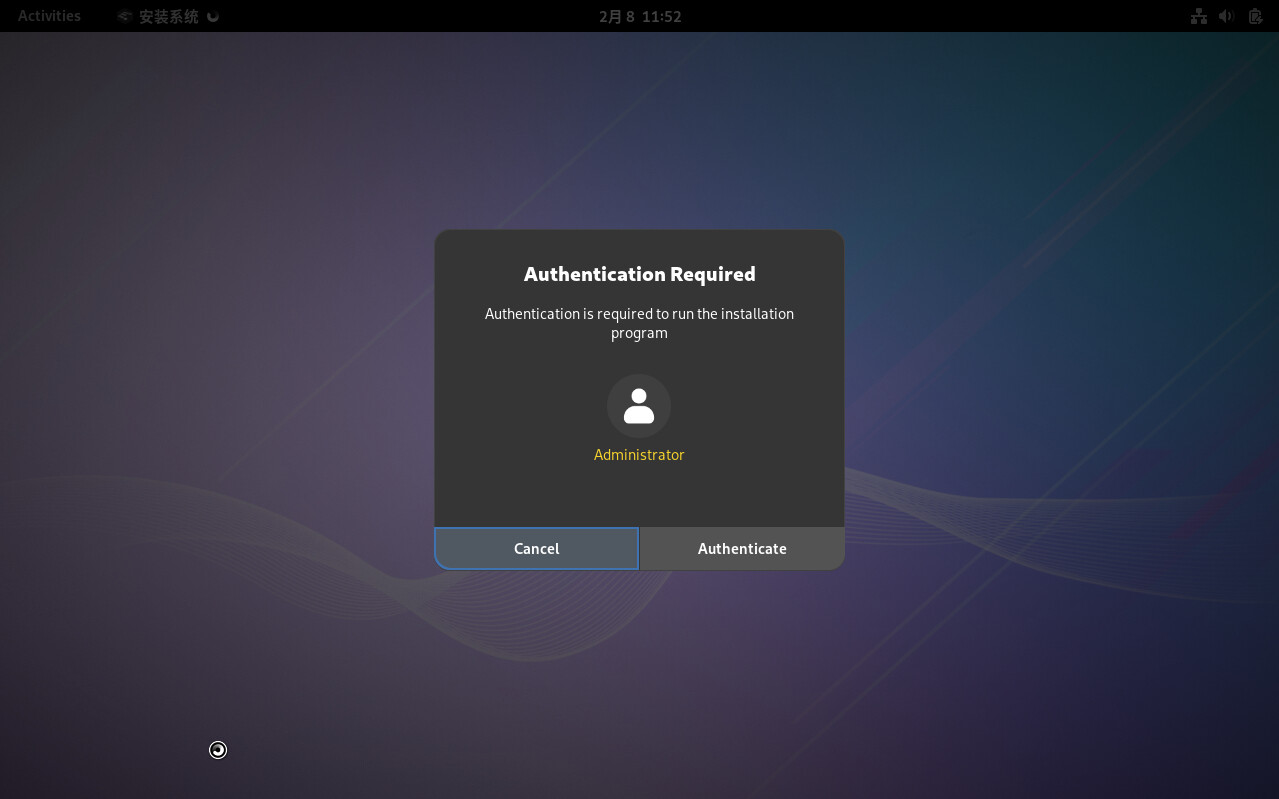This screenshot has height=799, width=1279.
Task: Click the busy spinner on the desktop
Action: point(218,750)
